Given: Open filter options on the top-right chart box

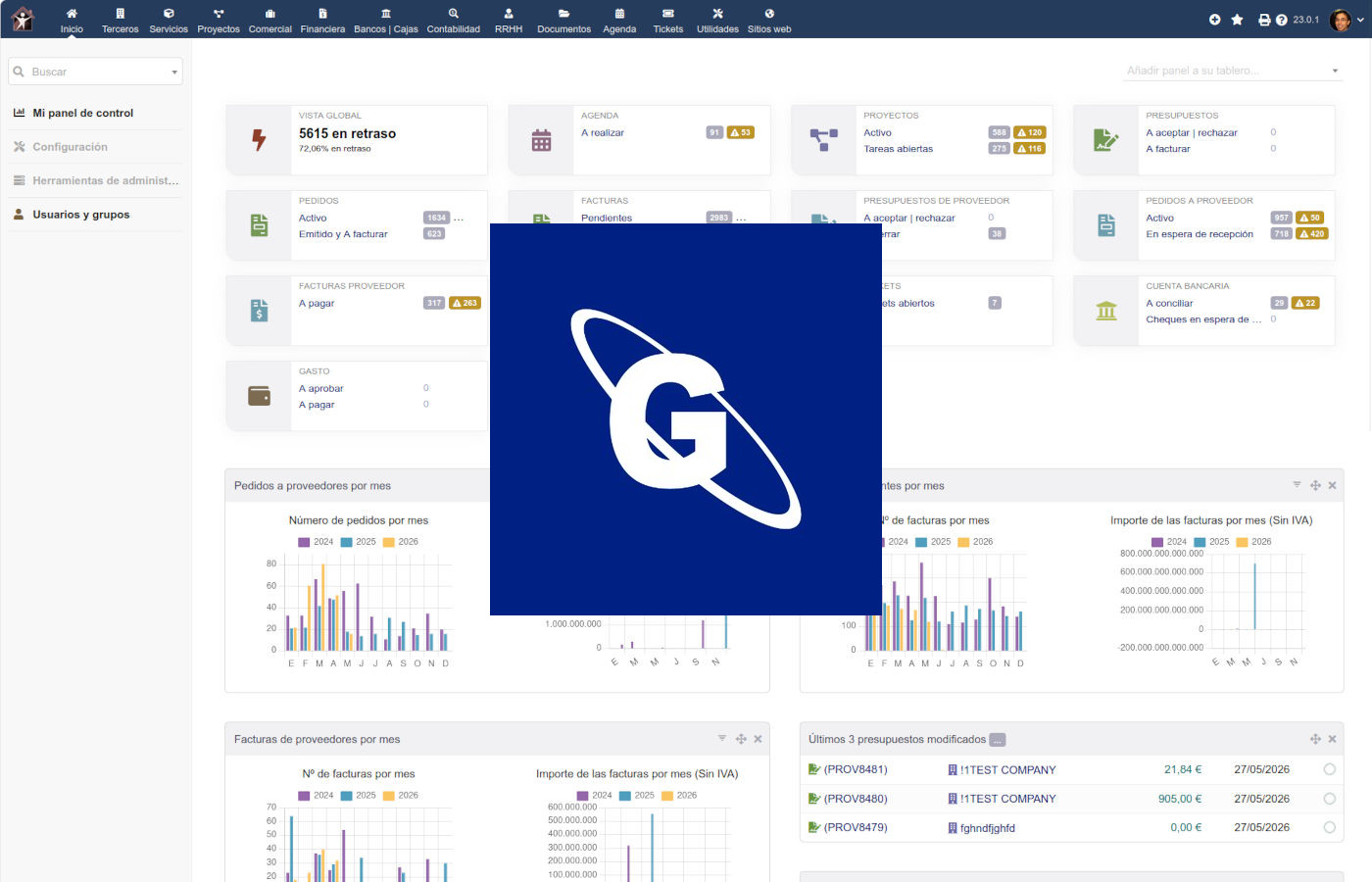Looking at the screenshot, I should [x=1297, y=484].
